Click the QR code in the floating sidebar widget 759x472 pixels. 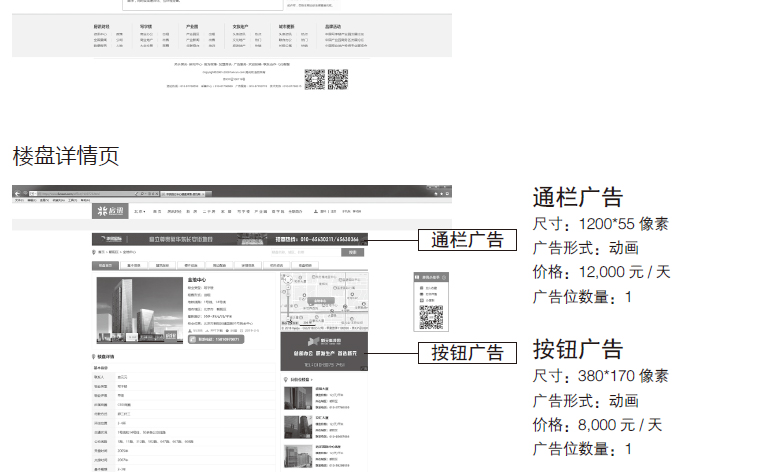[x=430, y=317]
